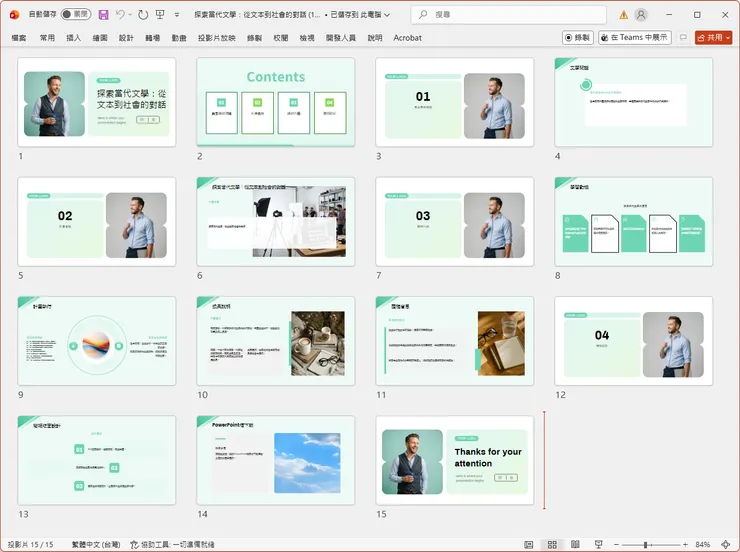Open the 錄製 ribbon tab

(254, 38)
